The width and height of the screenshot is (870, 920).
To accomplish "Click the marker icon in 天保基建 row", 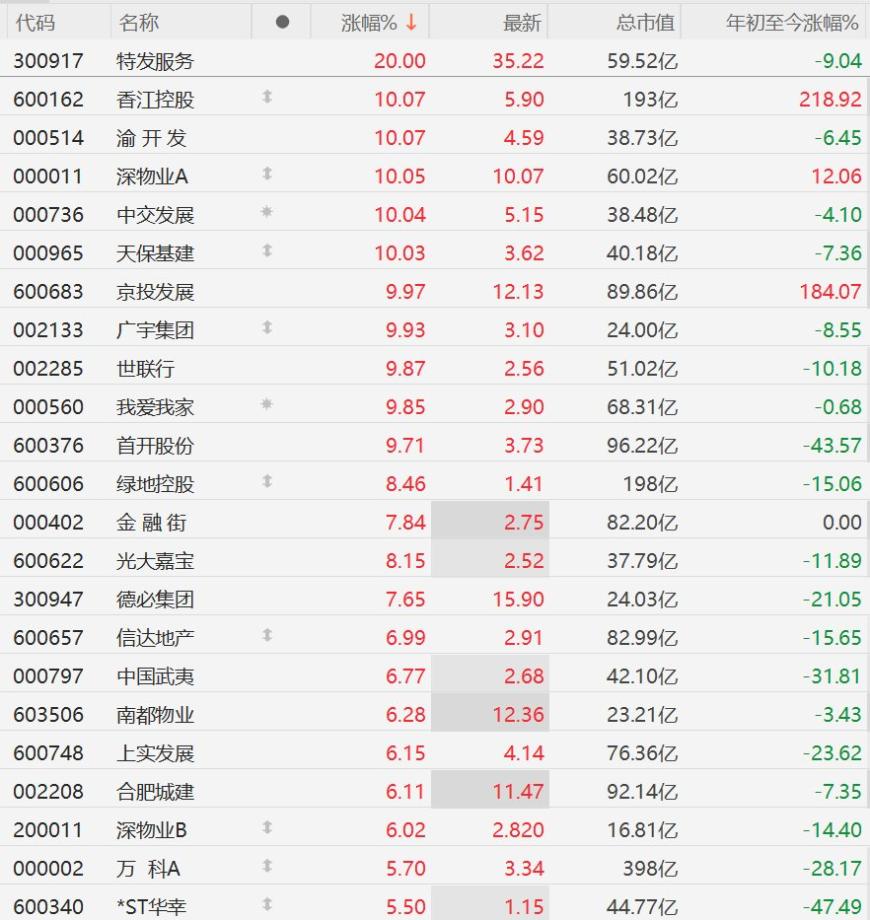I will (267, 250).
